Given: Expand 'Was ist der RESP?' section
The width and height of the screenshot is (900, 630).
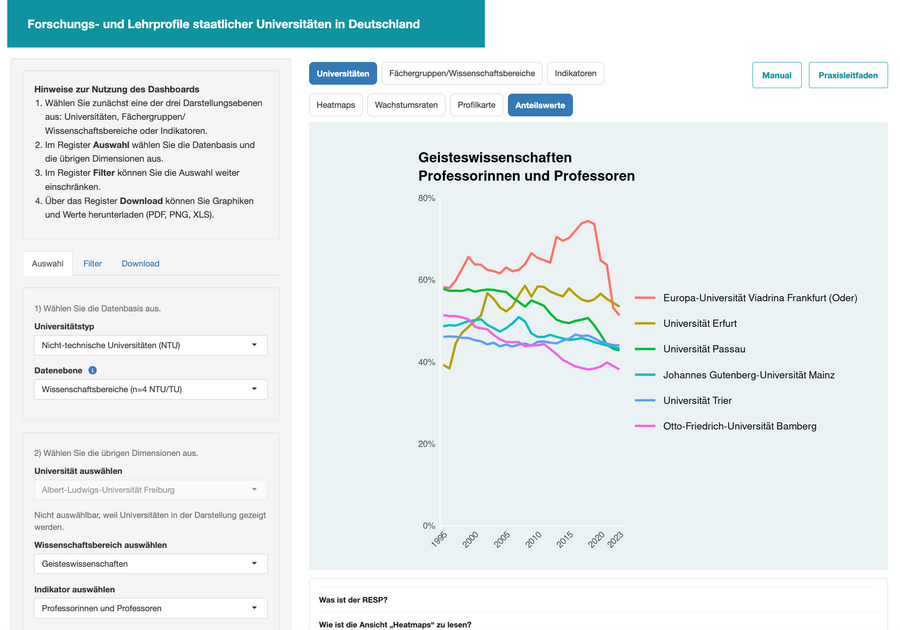Looking at the screenshot, I should [353, 600].
